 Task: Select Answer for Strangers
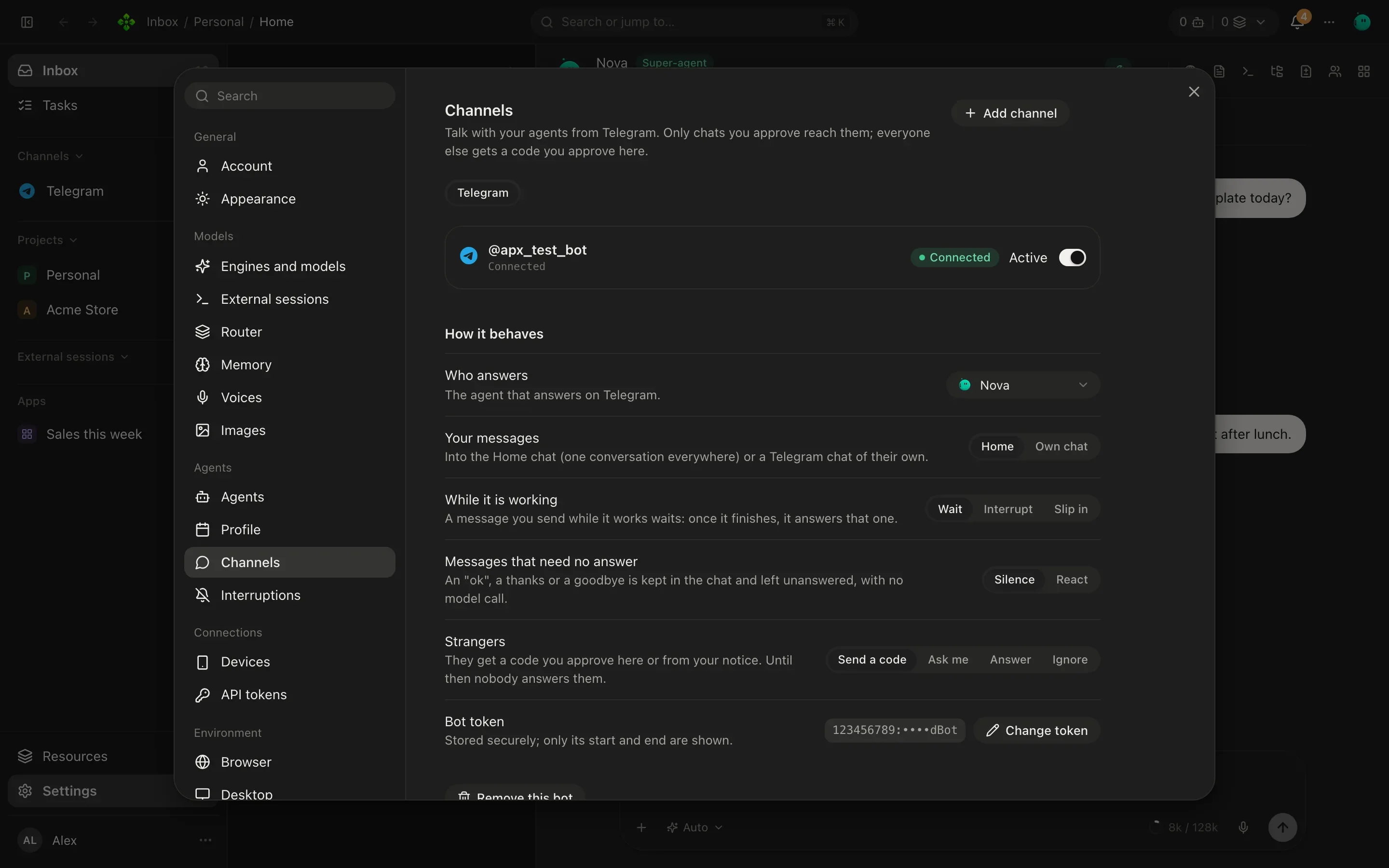click(1010, 660)
